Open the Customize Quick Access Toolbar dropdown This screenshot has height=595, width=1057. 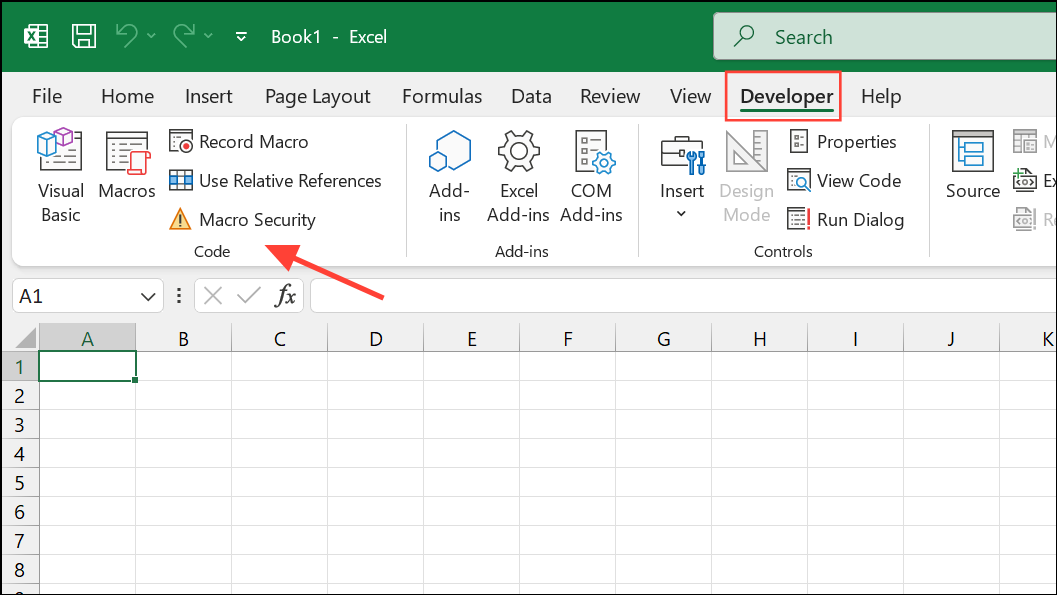tap(241, 37)
